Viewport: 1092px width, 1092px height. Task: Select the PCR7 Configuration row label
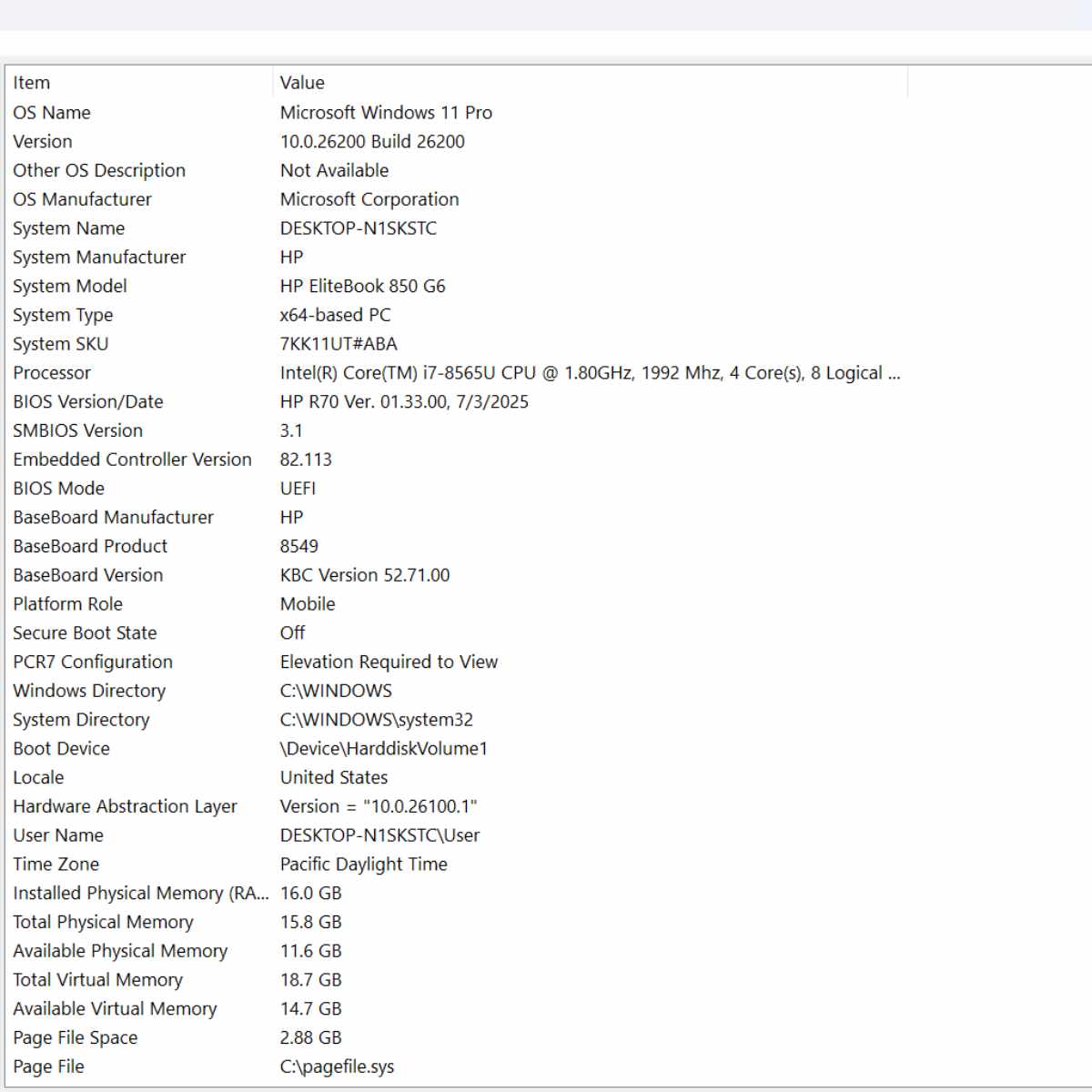[x=93, y=662]
